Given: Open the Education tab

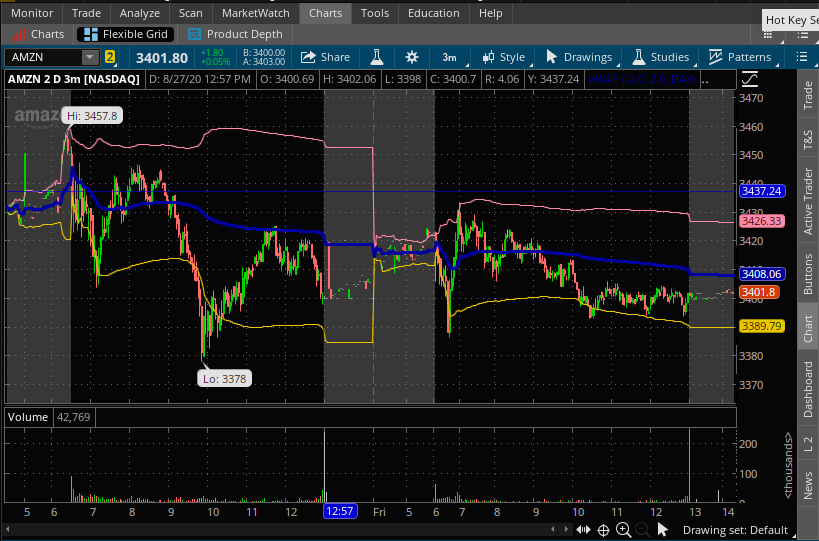Looking at the screenshot, I should pos(434,13).
